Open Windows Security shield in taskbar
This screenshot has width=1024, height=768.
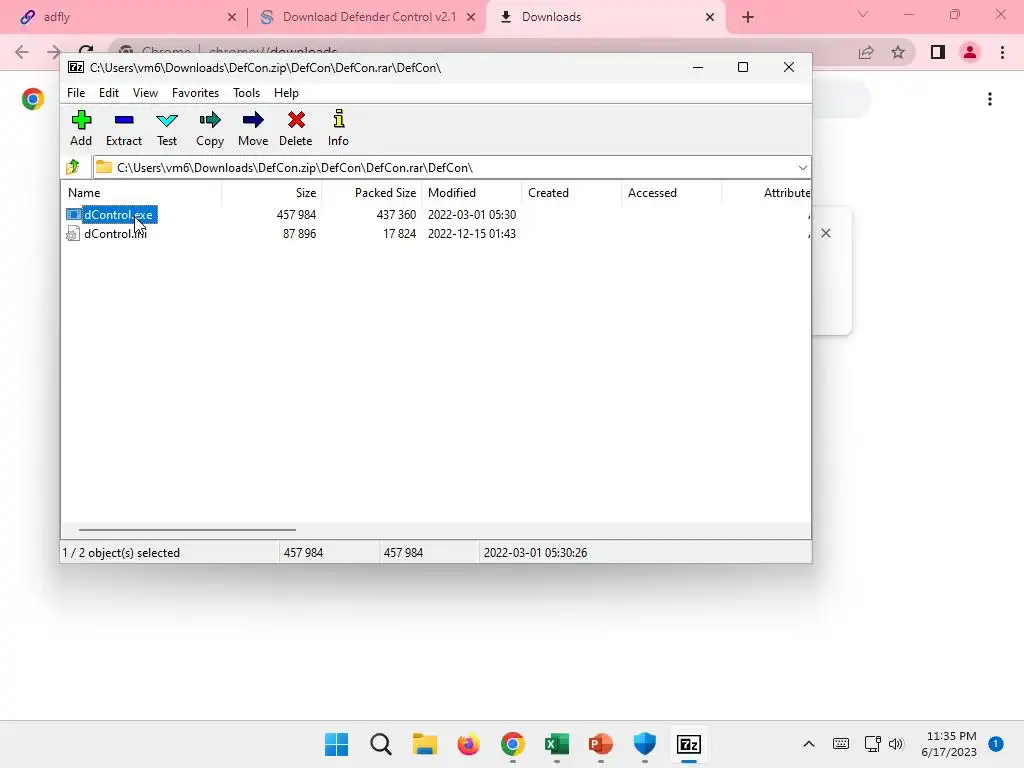(645, 744)
